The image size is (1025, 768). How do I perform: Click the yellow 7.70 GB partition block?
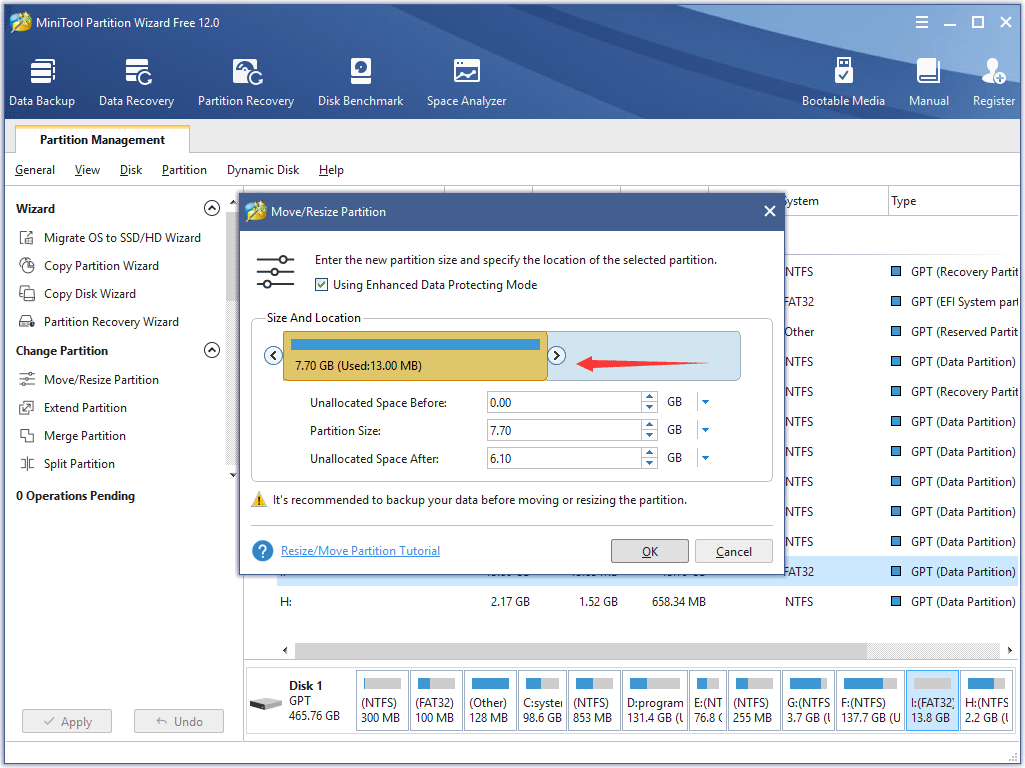click(415, 356)
